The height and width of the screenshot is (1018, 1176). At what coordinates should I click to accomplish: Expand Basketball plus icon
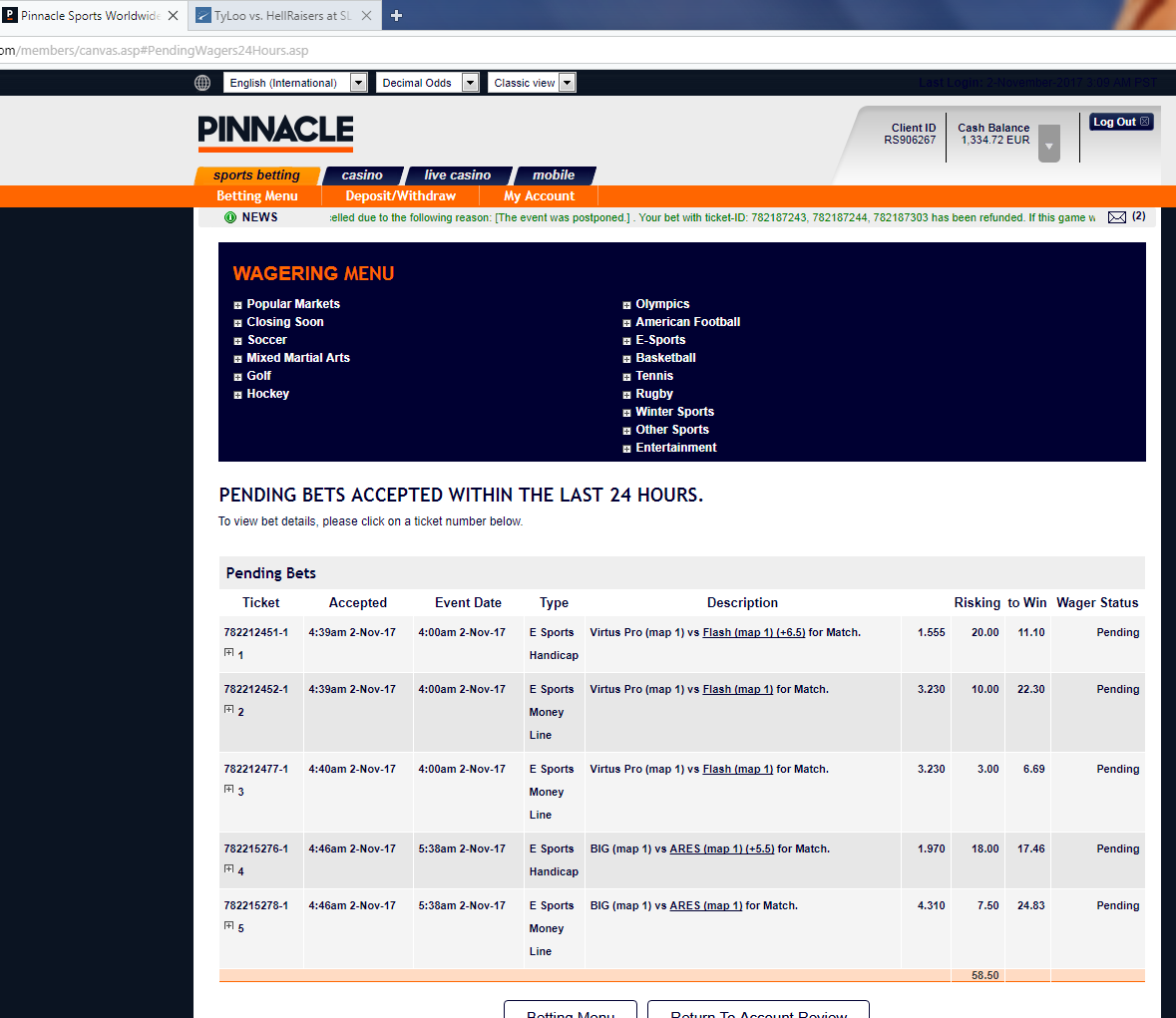[626, 359]
